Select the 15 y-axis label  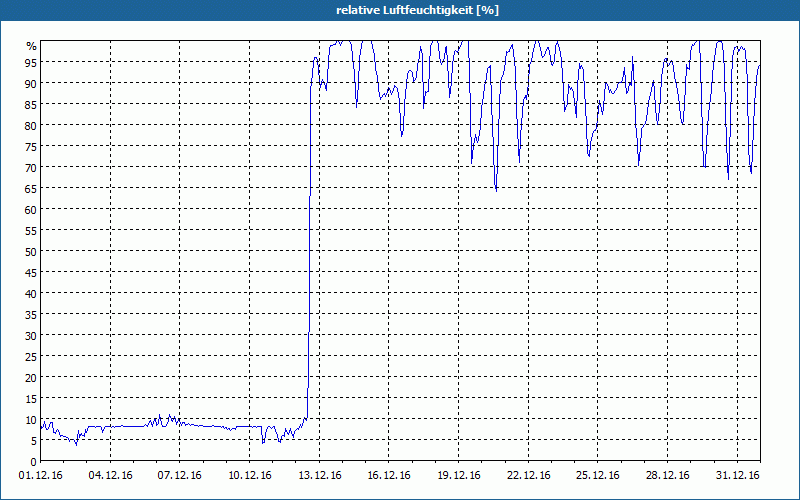tap(31, 398)
